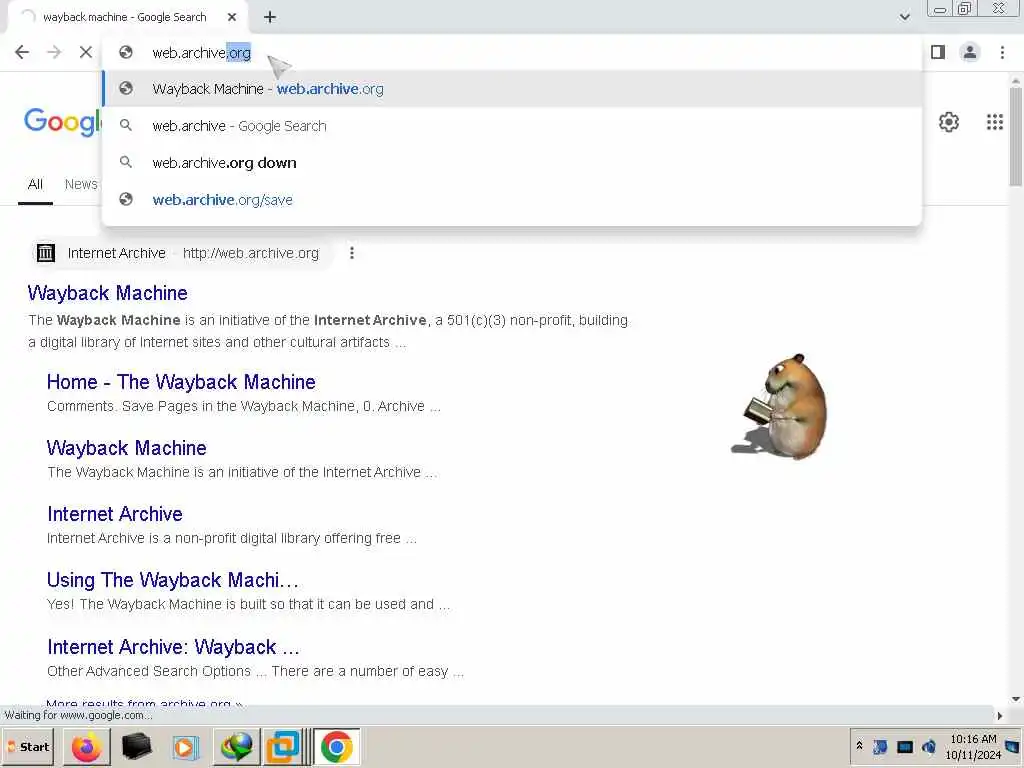Open the globe application taskbar icon
The height and width of the screenshot is (768, 1024).
click(236, 747)
